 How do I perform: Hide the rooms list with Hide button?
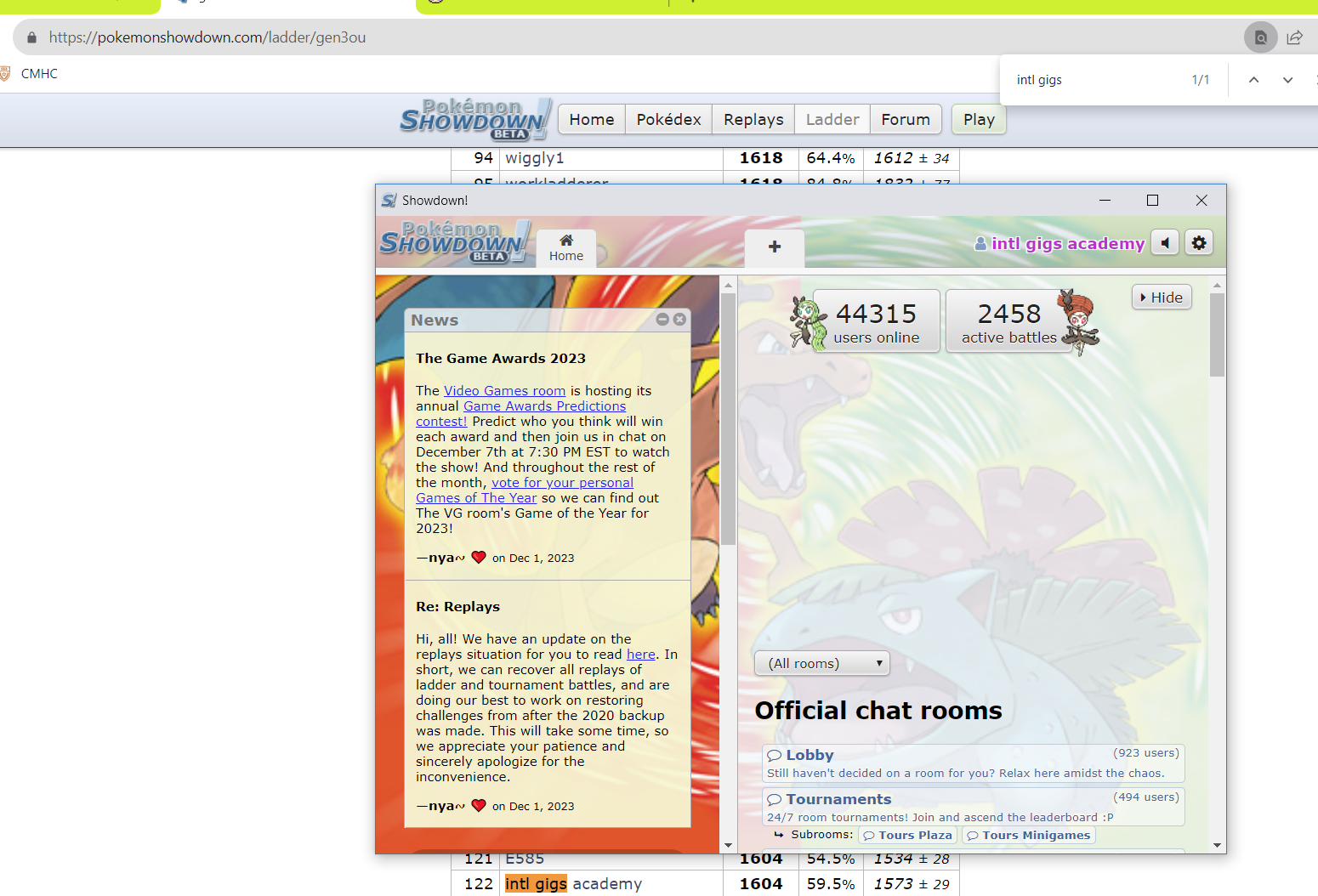(1162, 298)
